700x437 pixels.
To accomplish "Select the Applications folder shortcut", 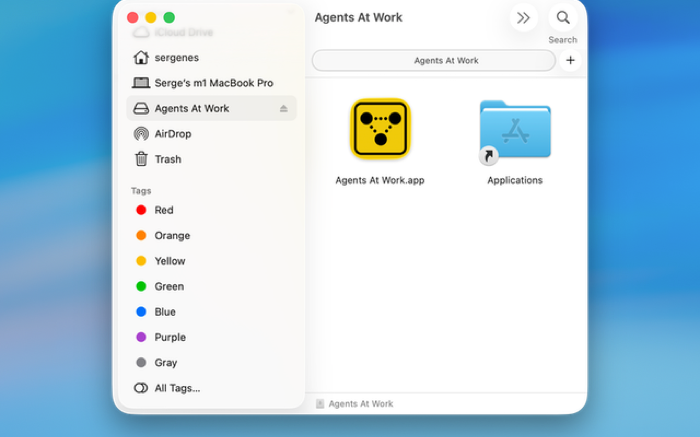I will click(515, 132).
